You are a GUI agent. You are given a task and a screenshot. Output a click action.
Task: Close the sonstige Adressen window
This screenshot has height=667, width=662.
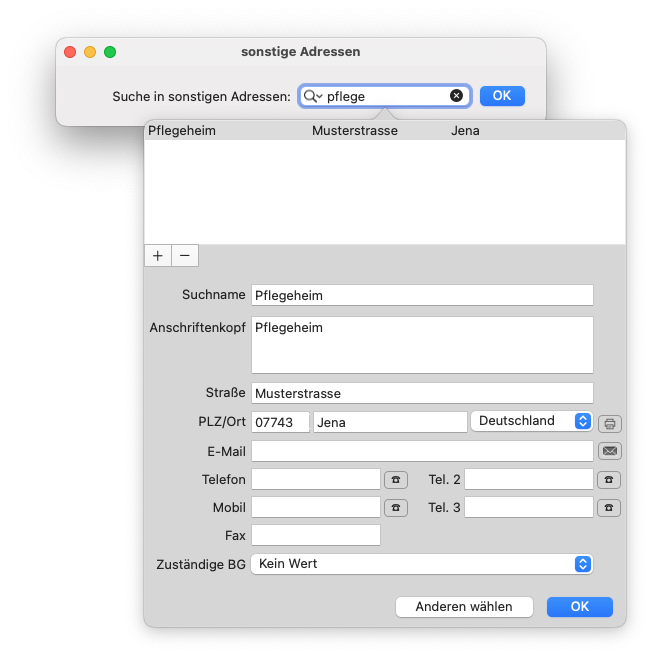coord(70,52)
